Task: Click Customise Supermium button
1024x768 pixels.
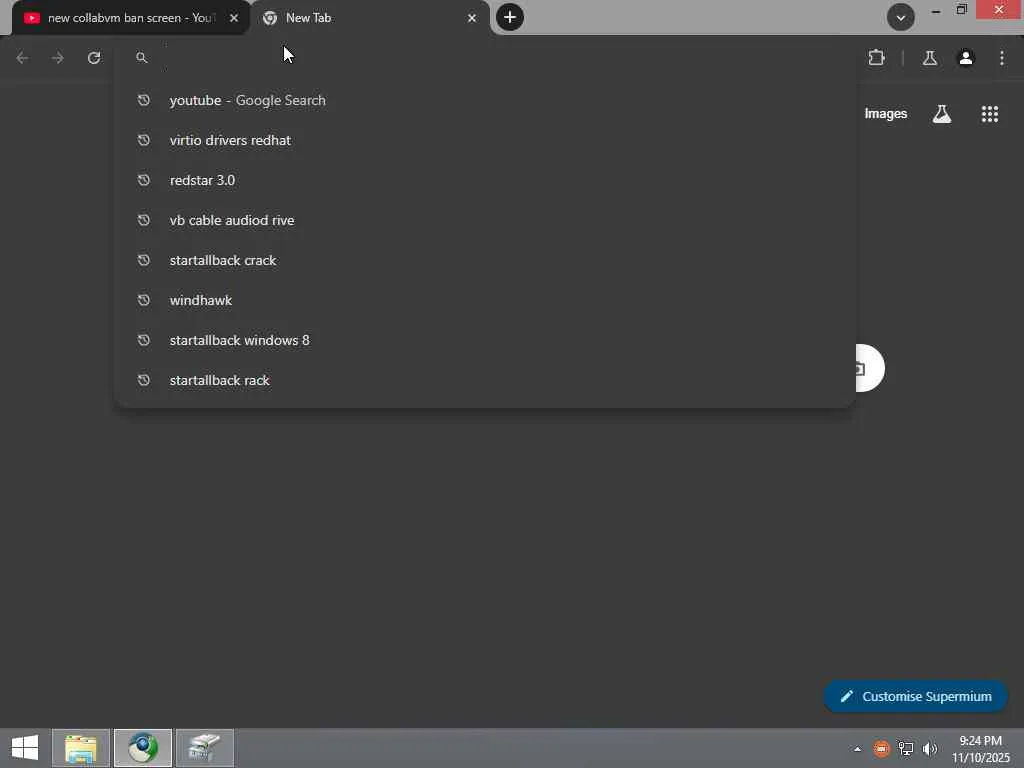Action: coord(916,696)
